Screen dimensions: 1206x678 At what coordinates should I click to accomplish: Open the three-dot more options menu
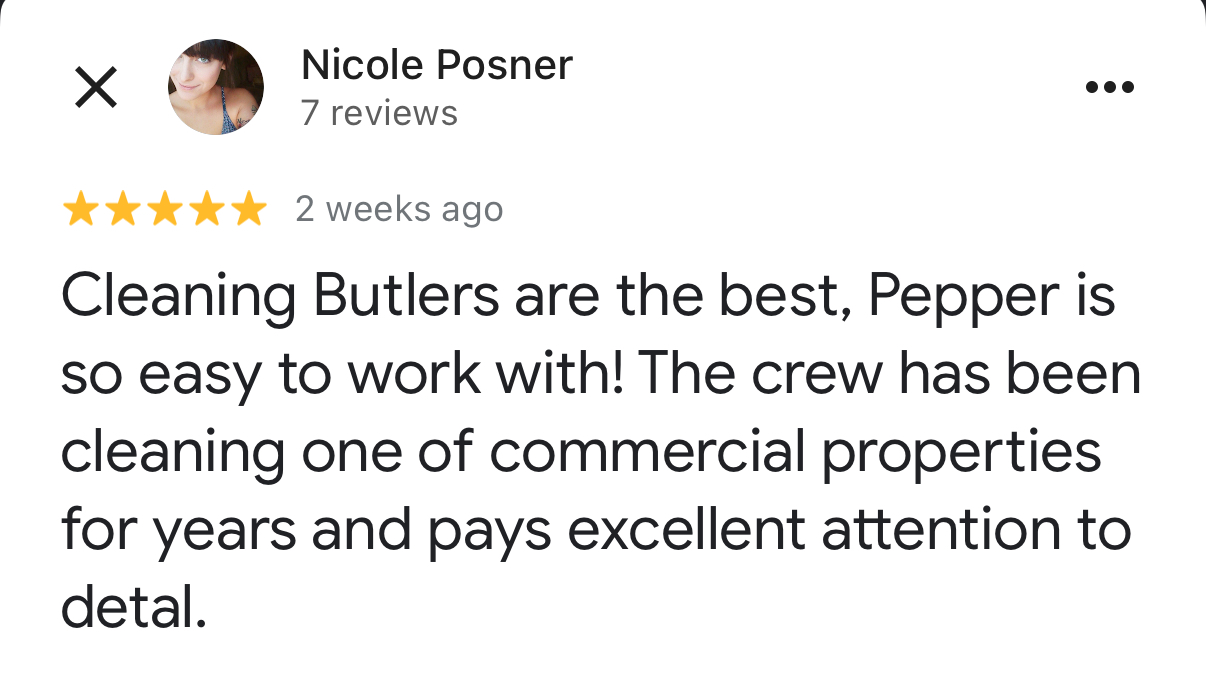1110,87
